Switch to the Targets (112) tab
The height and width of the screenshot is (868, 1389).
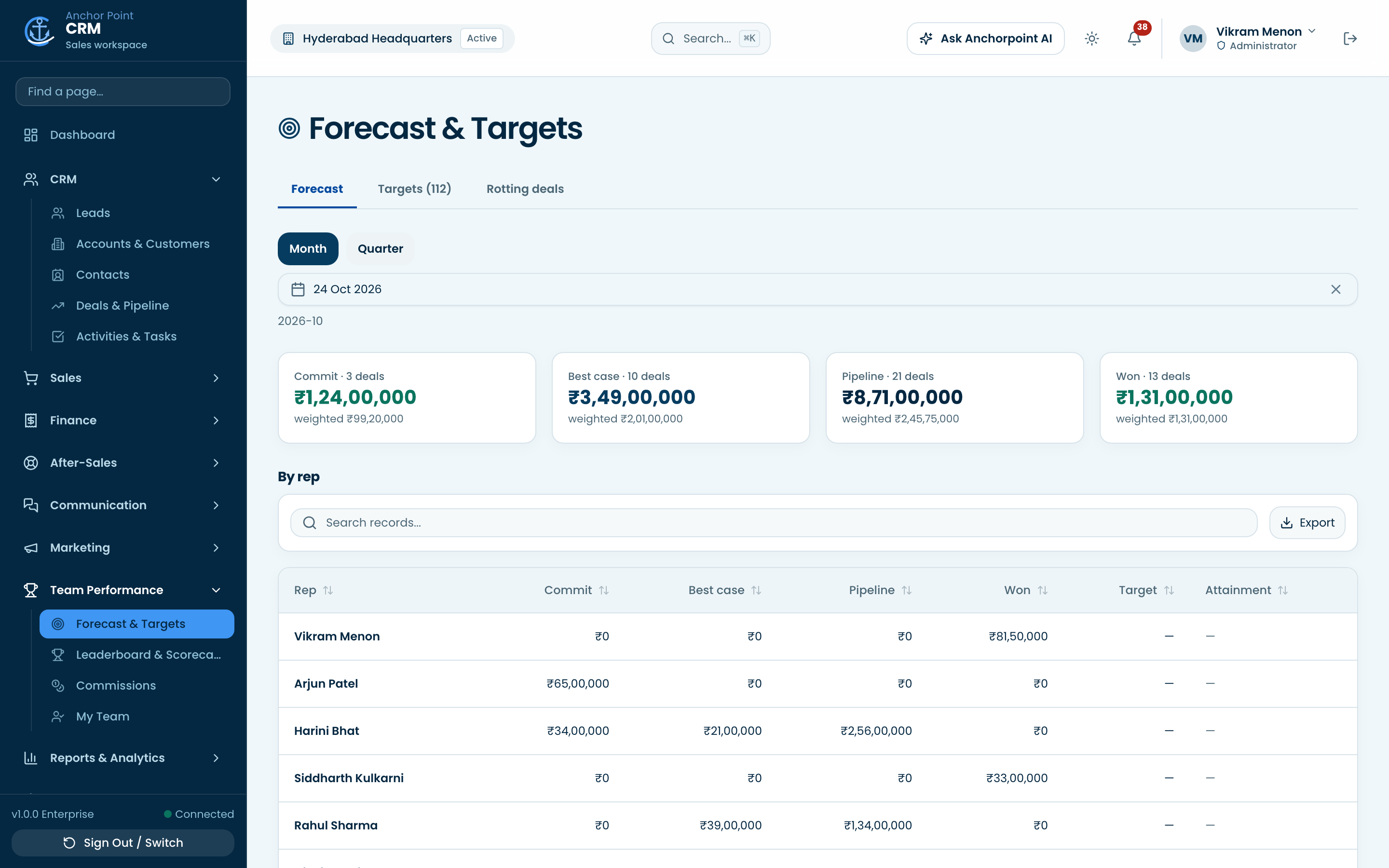click(x=414, y=189)
